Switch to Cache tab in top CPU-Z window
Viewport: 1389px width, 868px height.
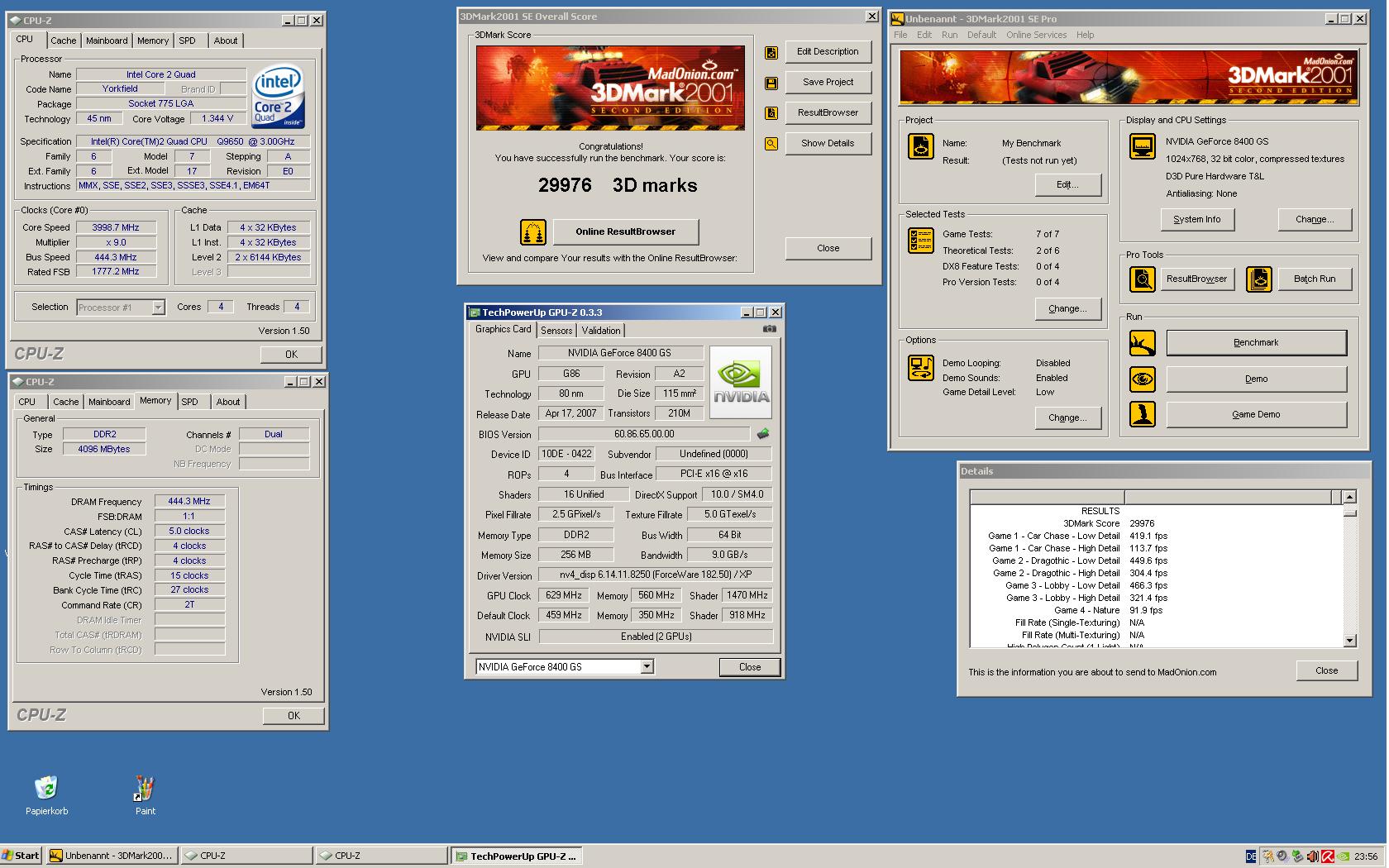tap(63, 41)
